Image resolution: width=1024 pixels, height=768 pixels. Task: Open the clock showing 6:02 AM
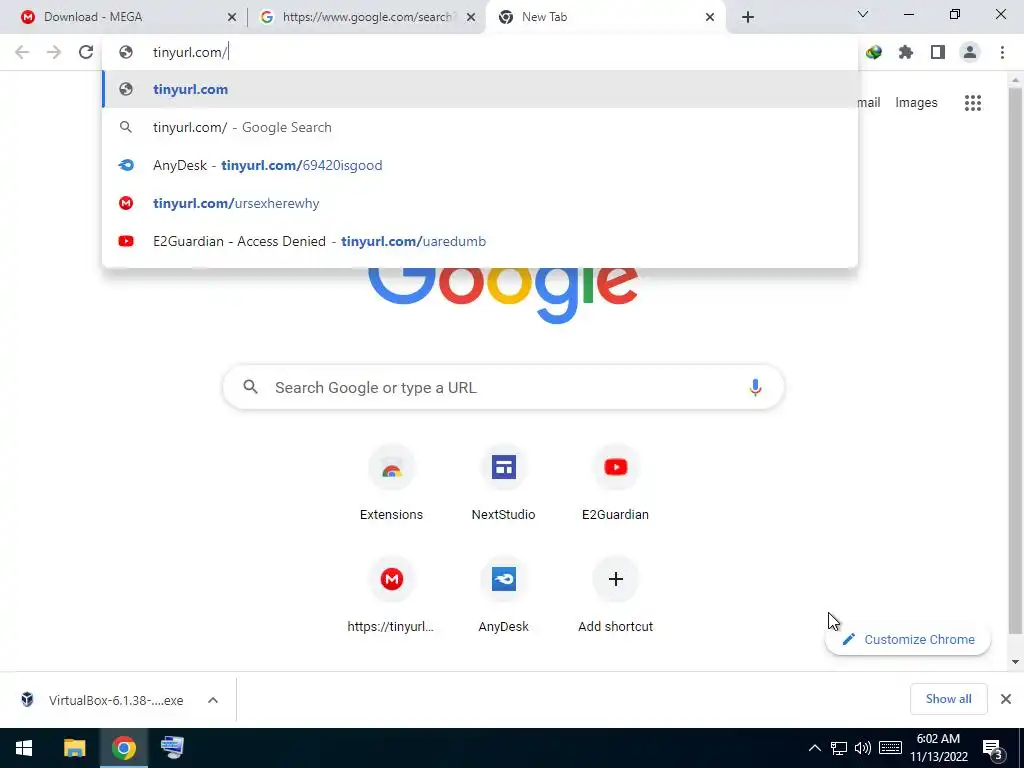pos(938,748)
